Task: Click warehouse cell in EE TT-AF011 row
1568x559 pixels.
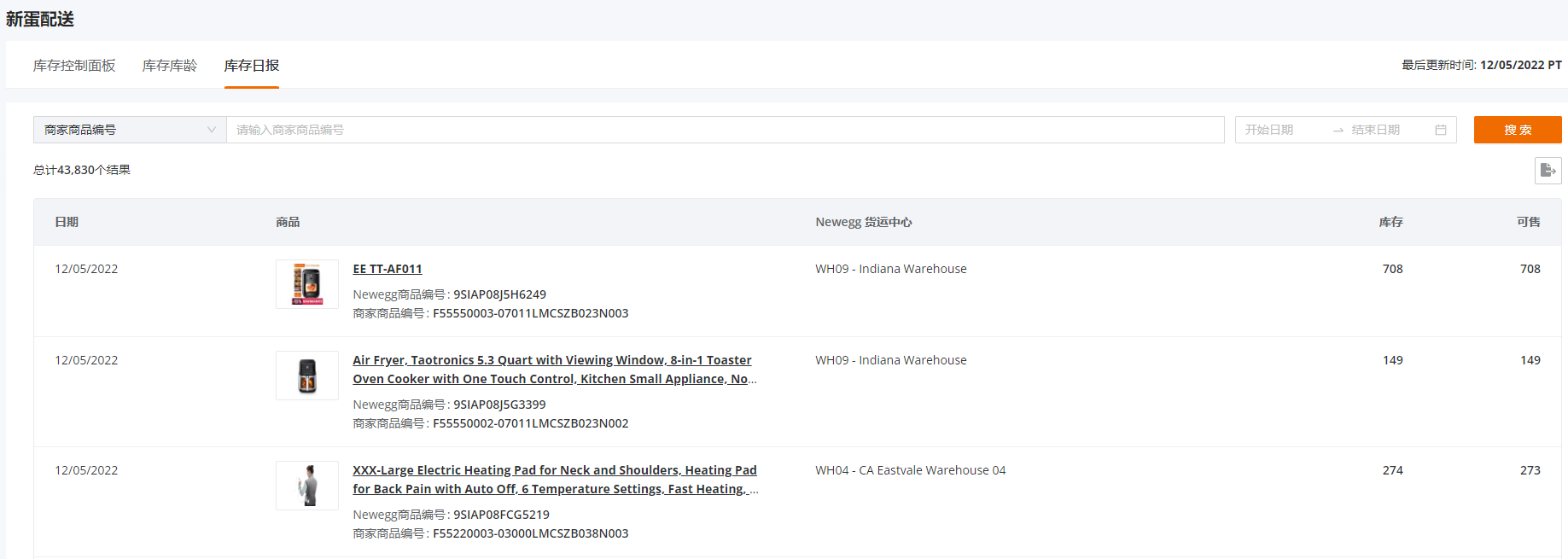Action: coord(891,269)
